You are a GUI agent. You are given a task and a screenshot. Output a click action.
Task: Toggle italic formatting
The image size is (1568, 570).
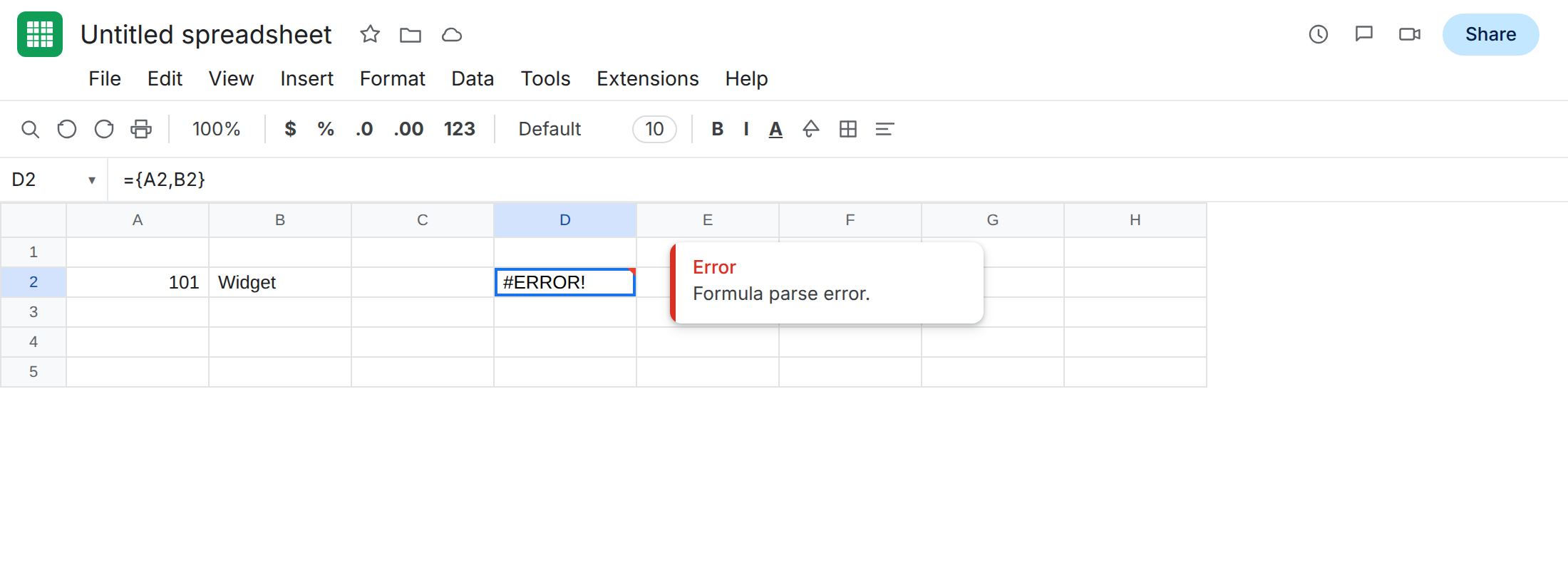(746, 129)
